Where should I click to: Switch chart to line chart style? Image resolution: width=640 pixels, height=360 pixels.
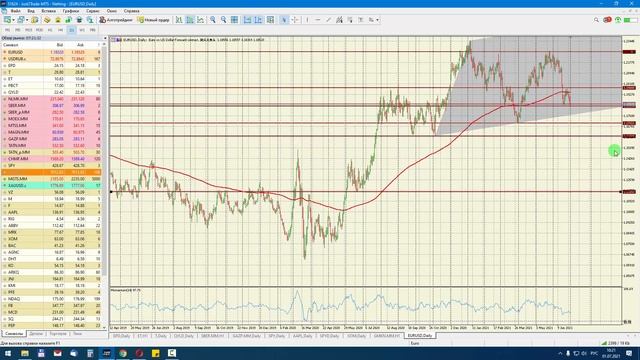pyautogui.click(x=200, y=20)
